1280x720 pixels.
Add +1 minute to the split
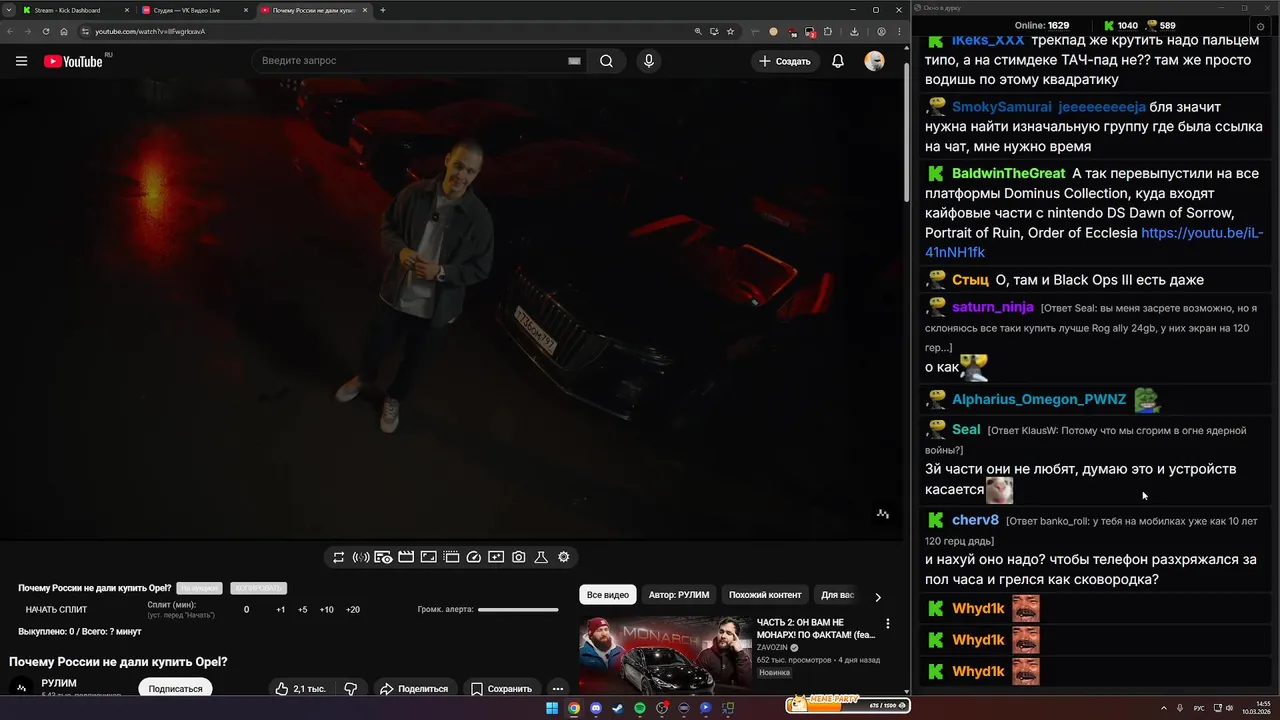click(281, 609)
